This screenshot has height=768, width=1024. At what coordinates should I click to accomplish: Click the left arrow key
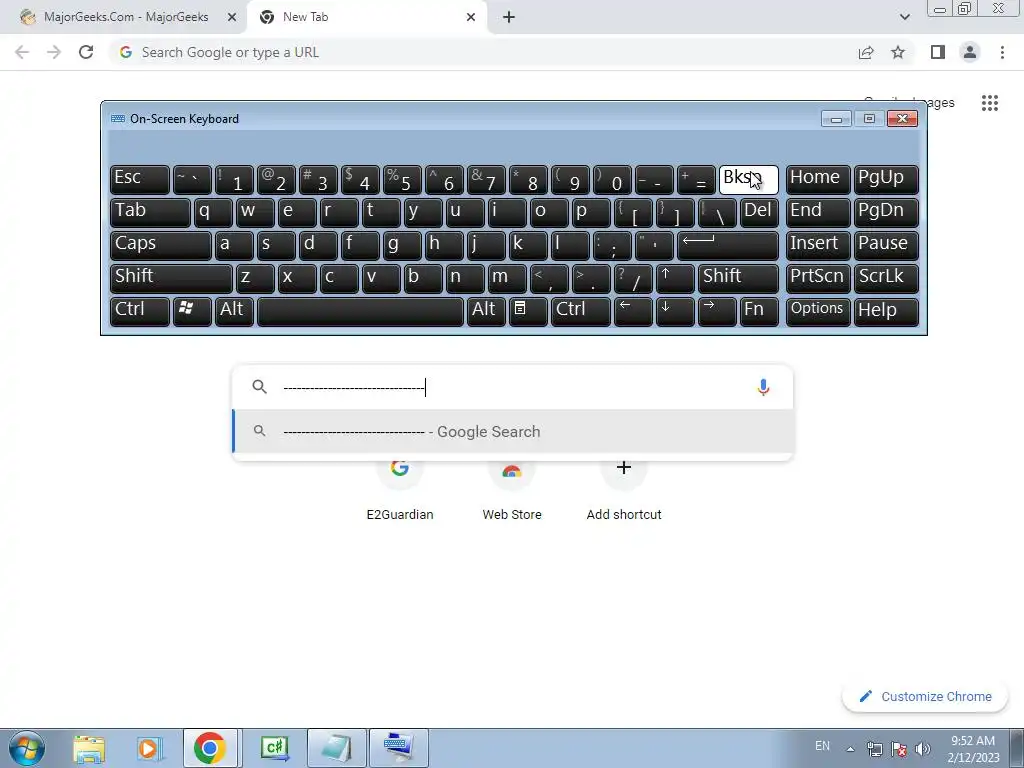(x=633, y=311)
